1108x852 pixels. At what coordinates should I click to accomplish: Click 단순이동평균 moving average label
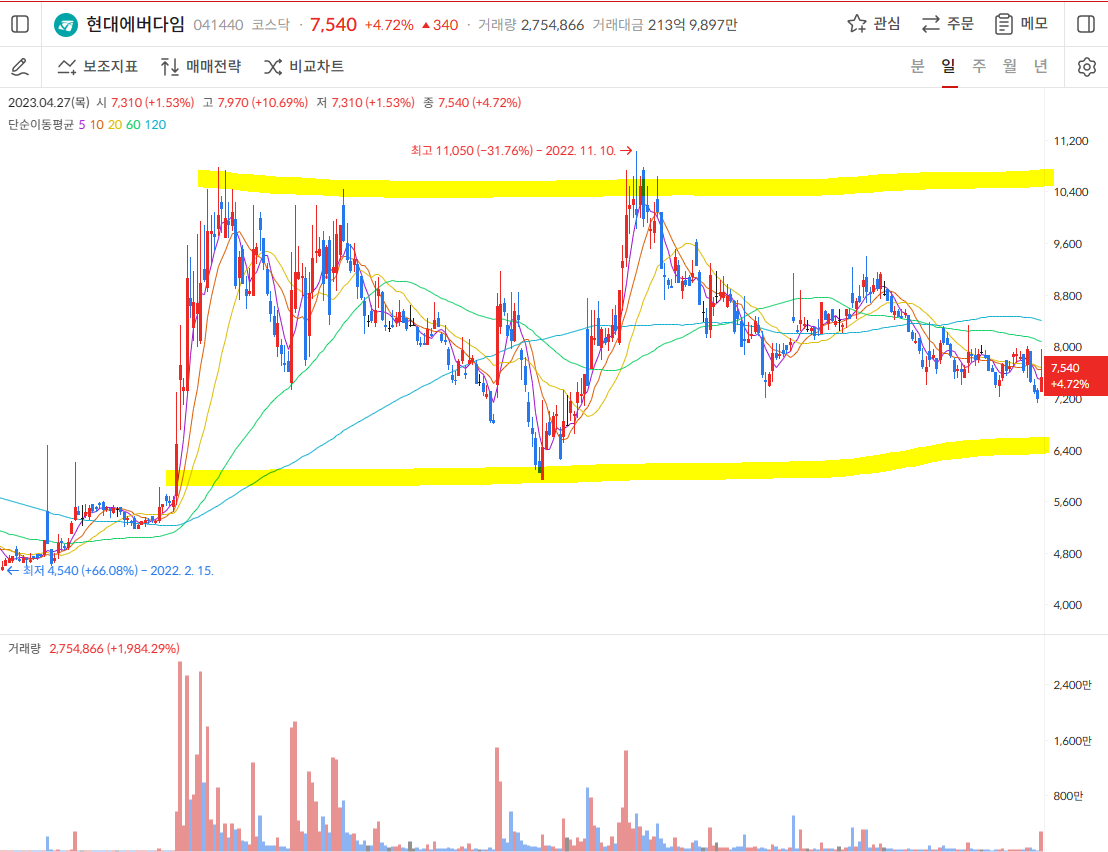(x=41, y=125)
